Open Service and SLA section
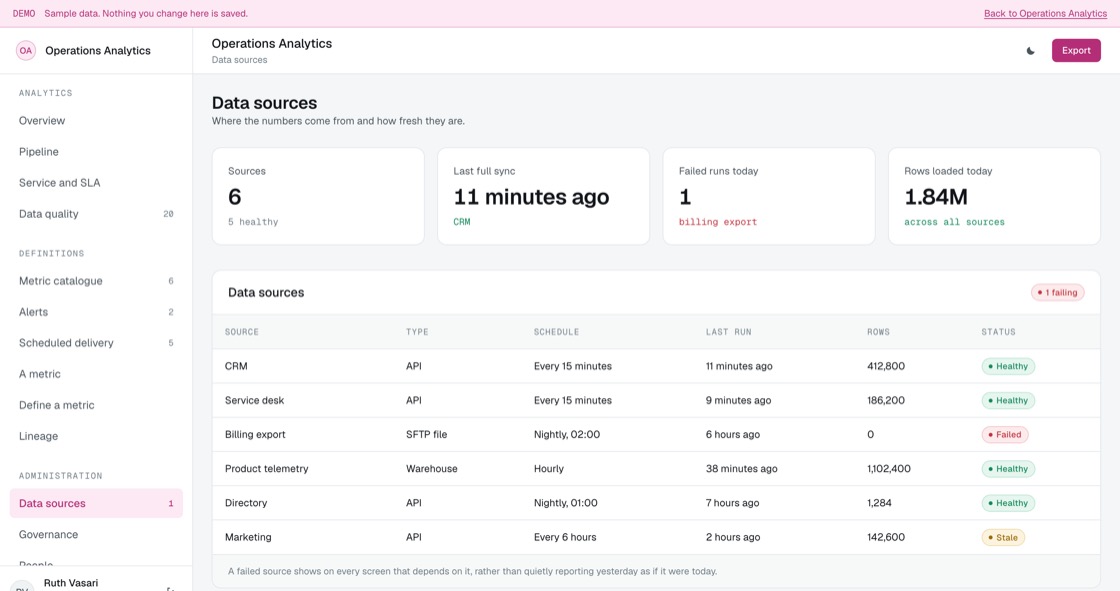The image size is (1120, 591). point(96,183)
